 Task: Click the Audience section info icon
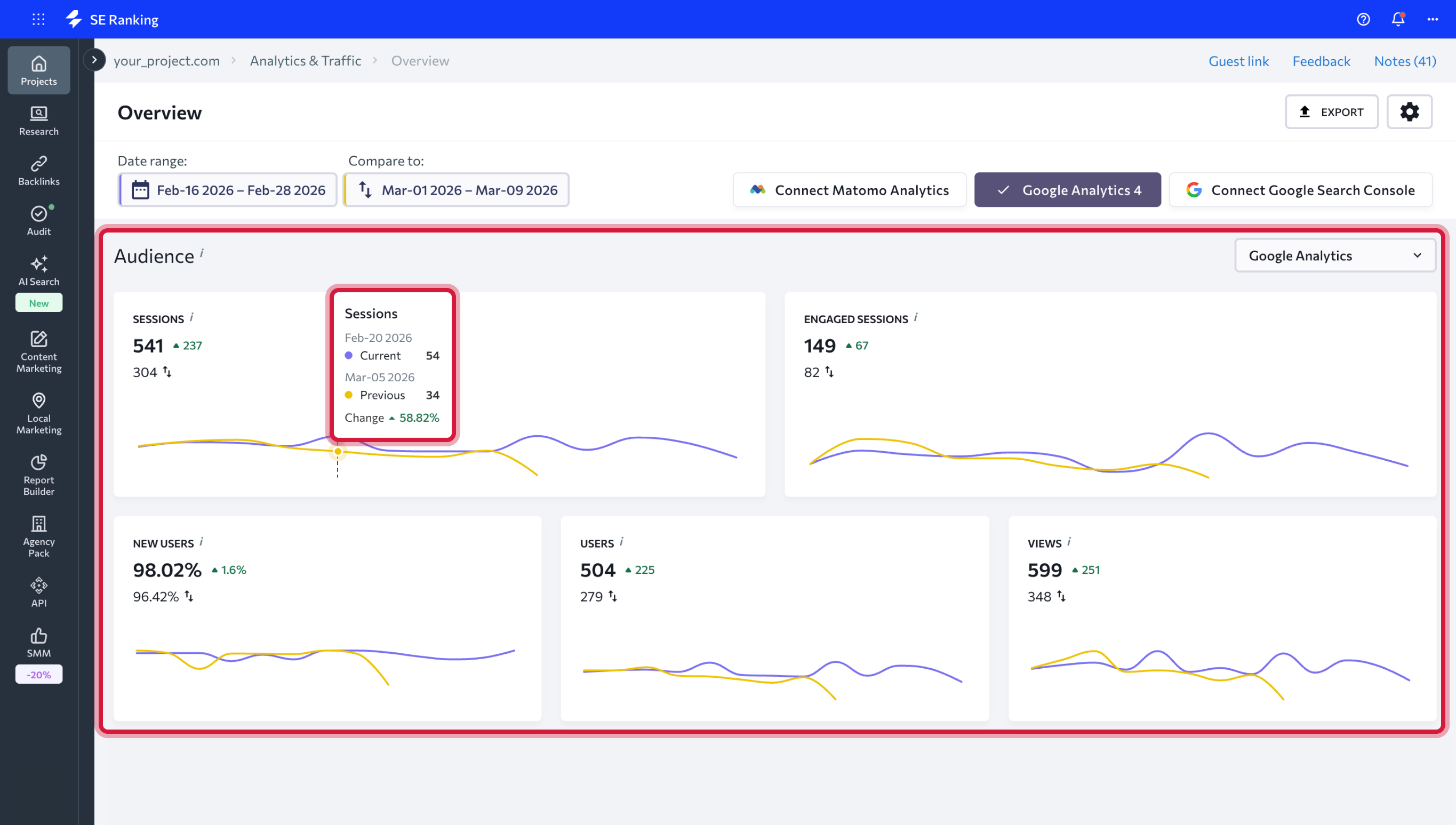coord(202,253)
